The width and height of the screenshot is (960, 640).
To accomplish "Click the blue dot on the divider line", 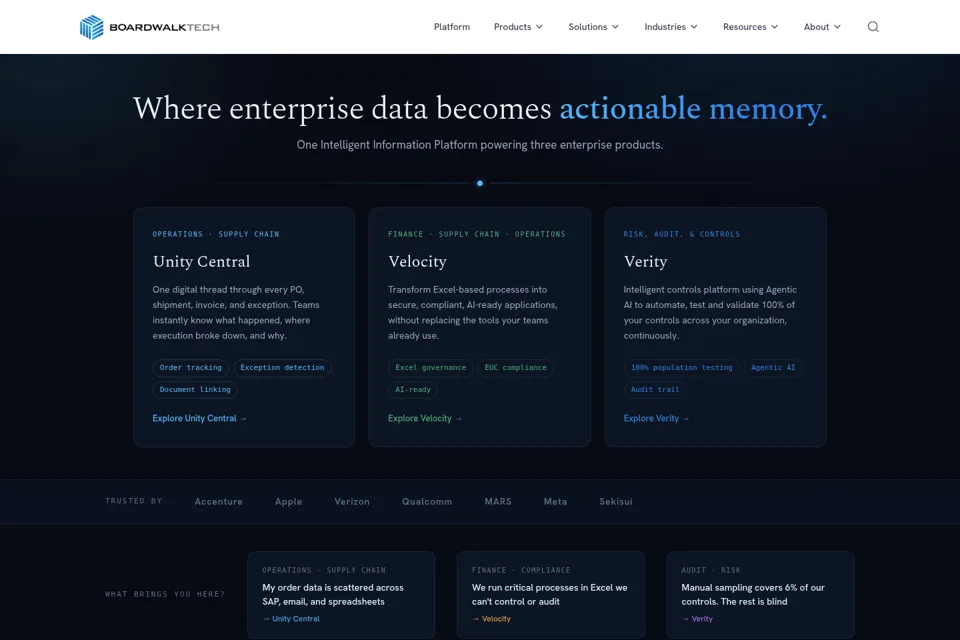I will tap(480, 183).
